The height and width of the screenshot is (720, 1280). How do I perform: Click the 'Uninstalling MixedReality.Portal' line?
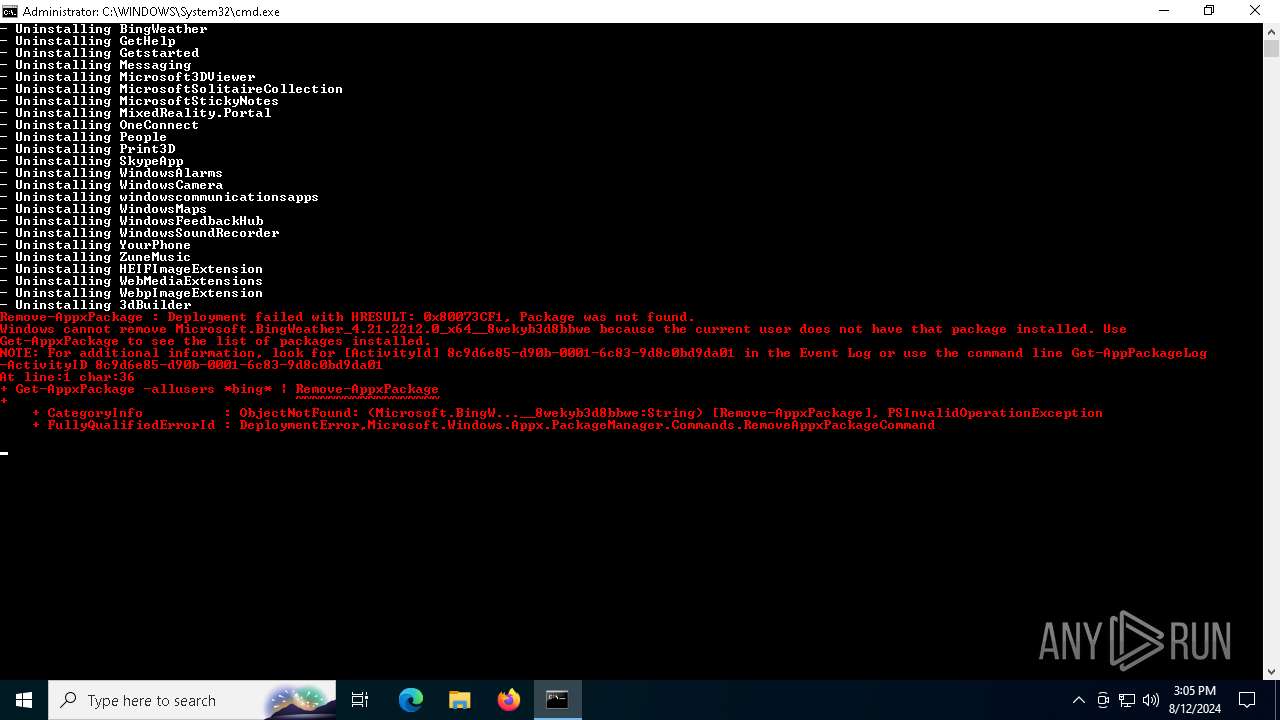[136, 113]
